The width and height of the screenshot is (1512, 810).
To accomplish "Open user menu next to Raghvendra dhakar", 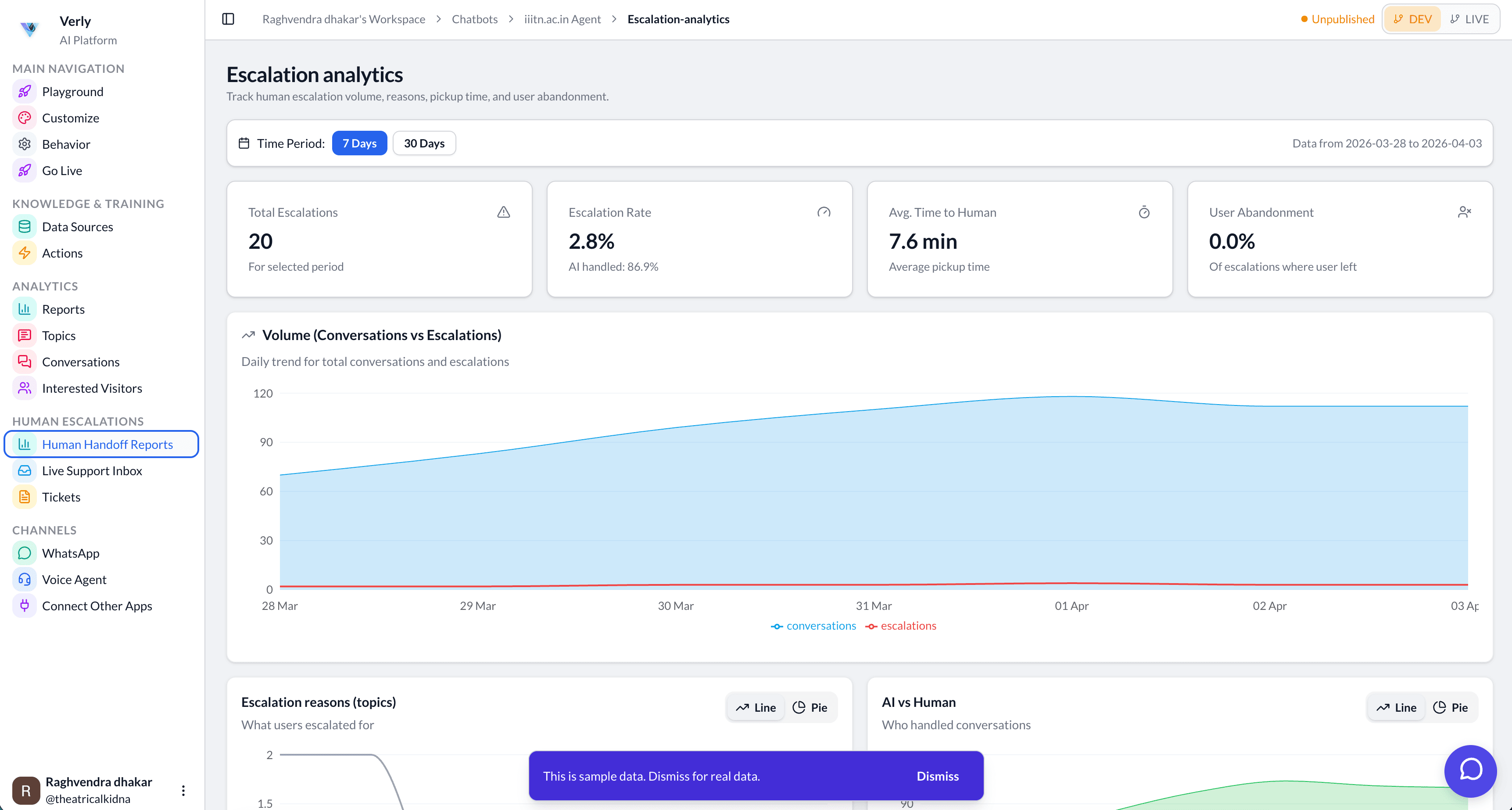I will point(183,791).
